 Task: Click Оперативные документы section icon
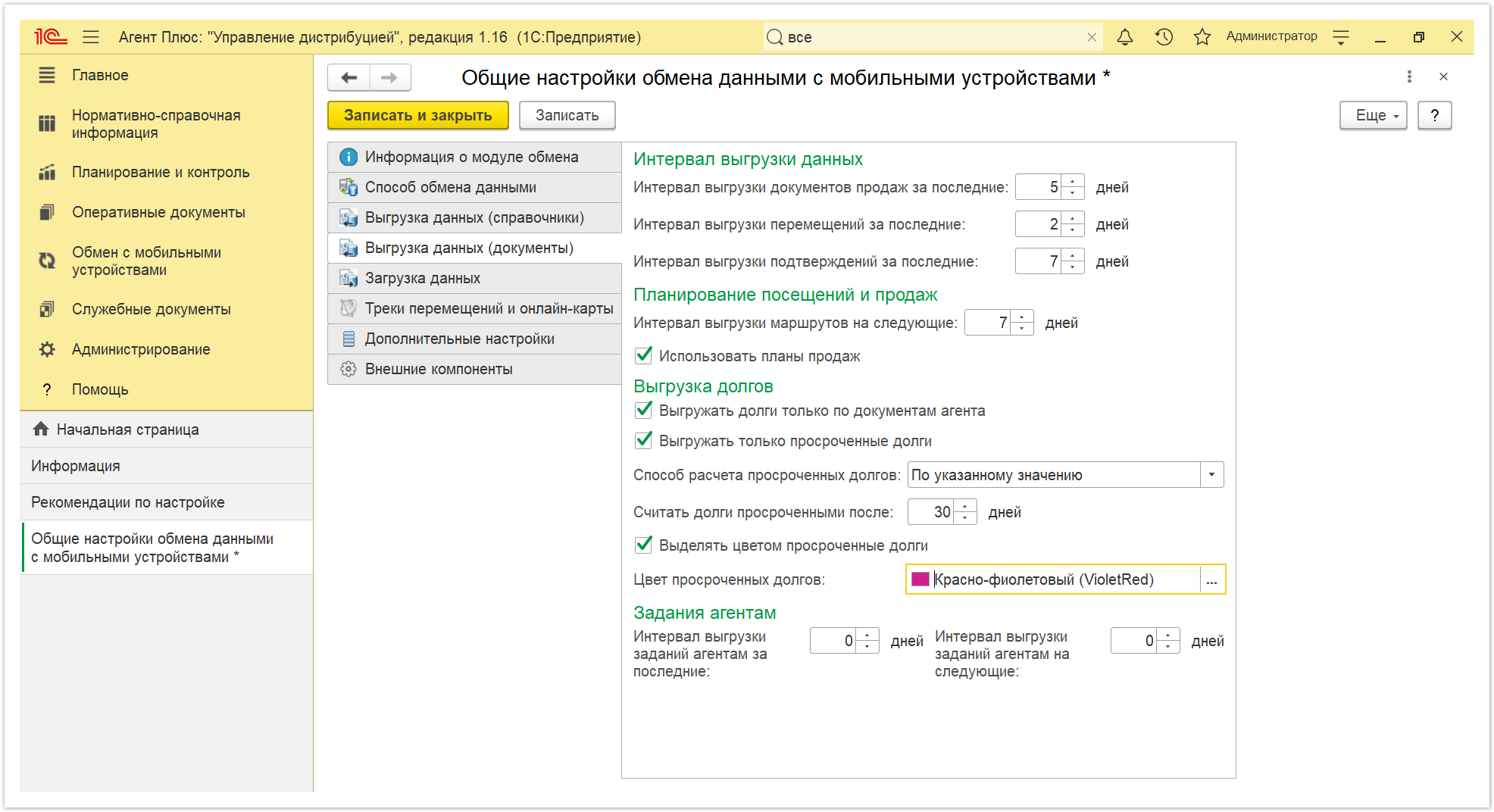pyautogui.click(x=47, y=212)
